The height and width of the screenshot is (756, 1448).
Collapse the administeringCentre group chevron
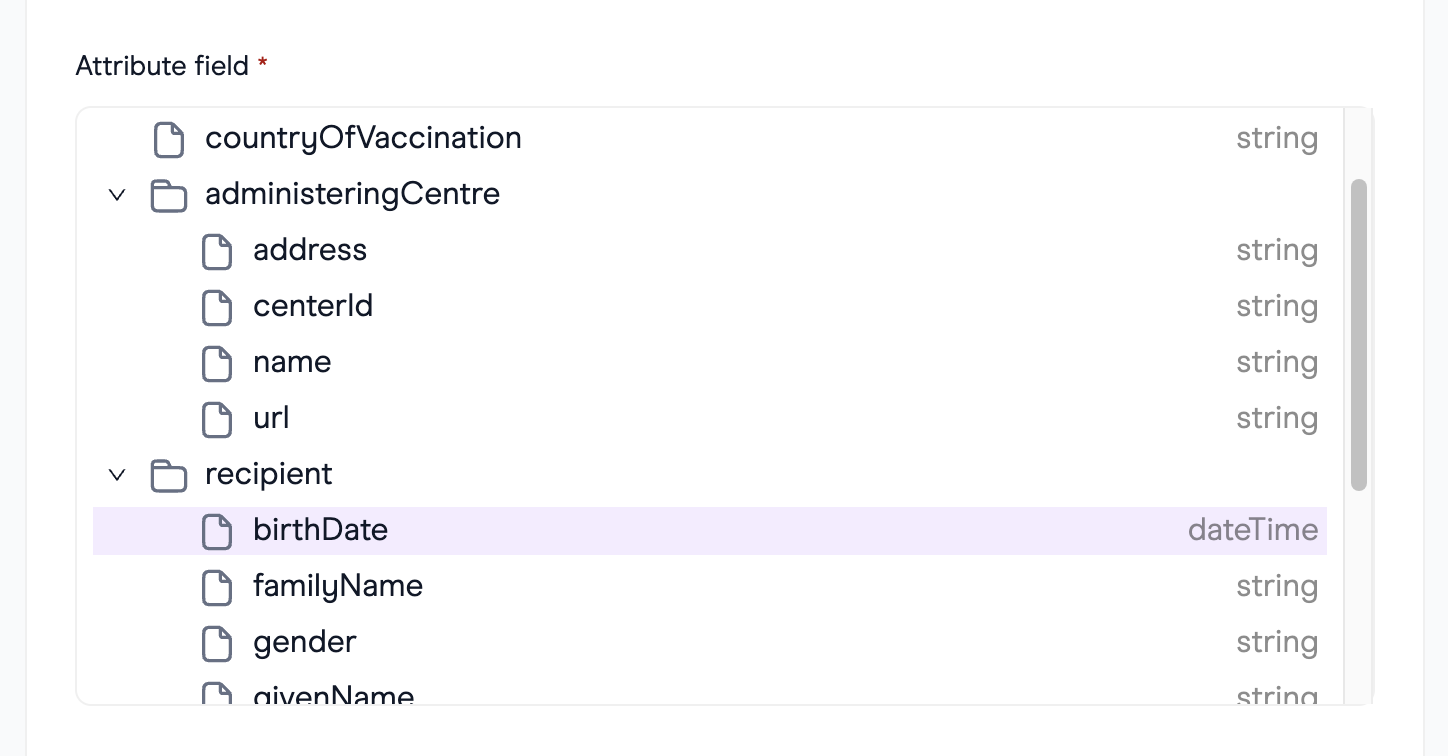[117, 194]
